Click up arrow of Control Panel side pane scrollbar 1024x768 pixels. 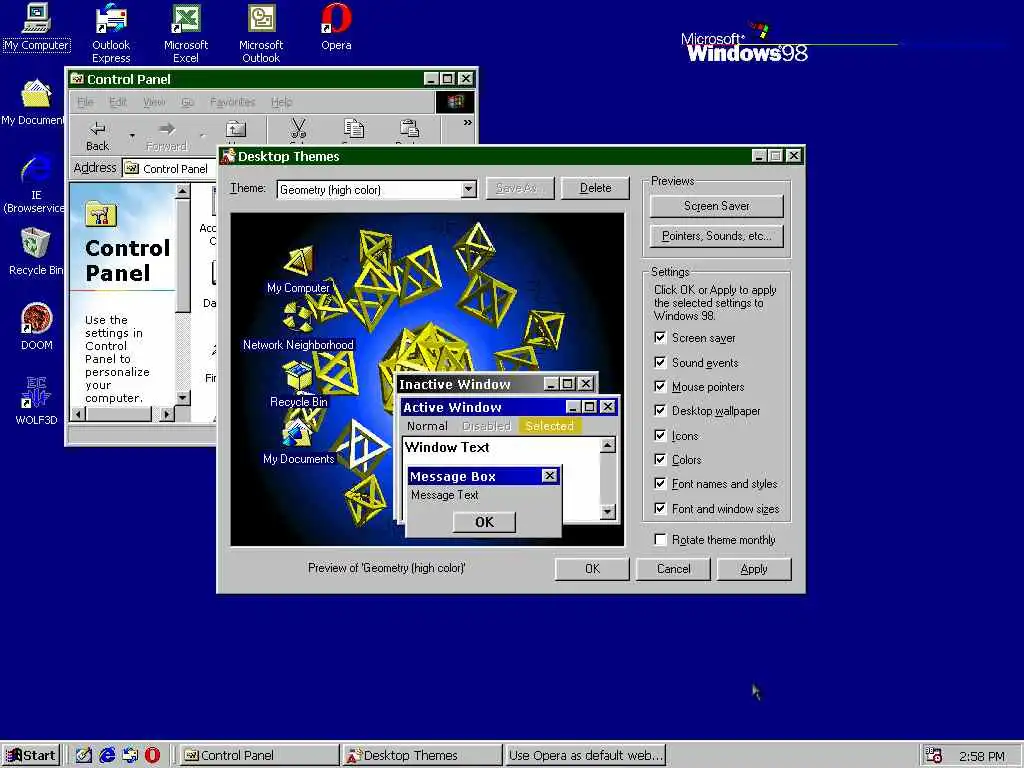point(182,191)
